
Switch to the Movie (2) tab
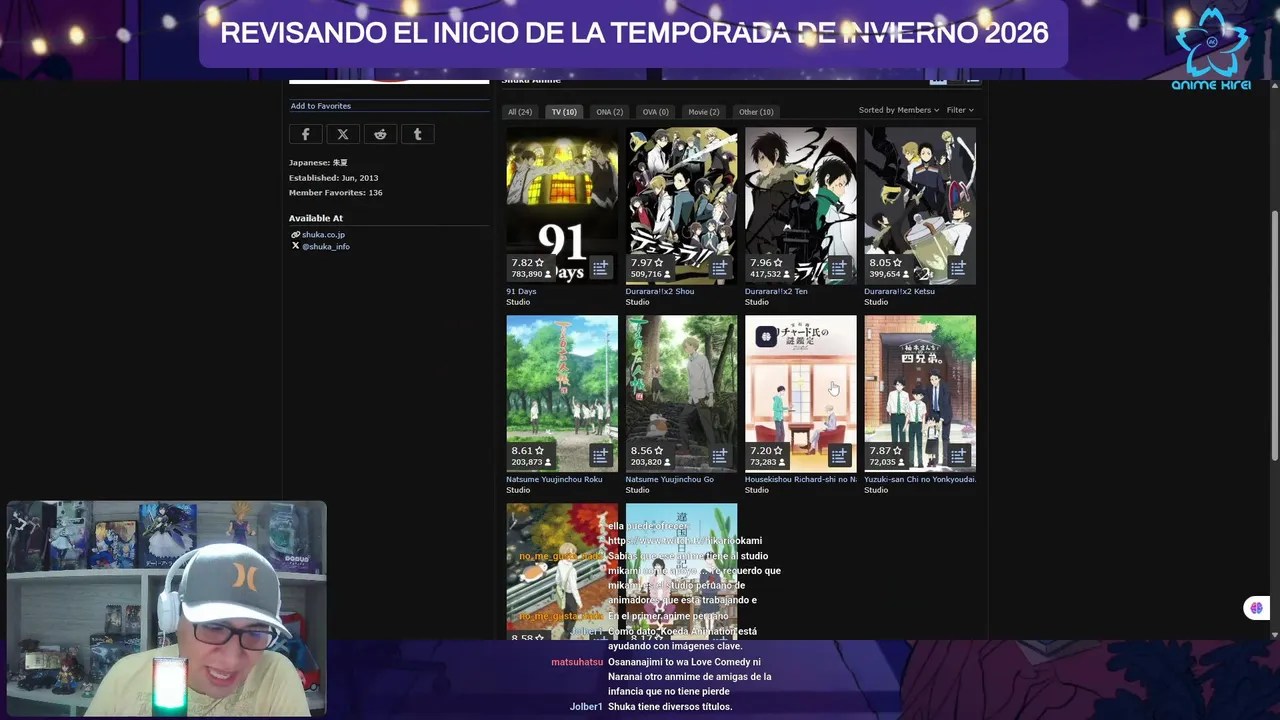[x=704, y=112]
